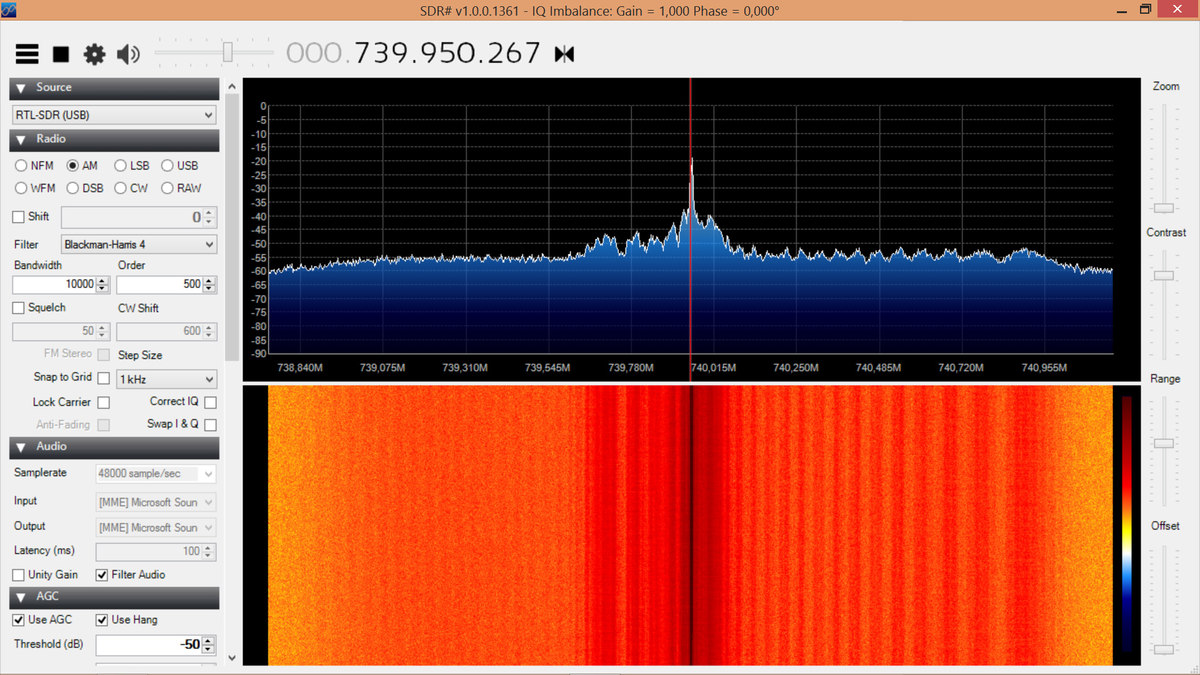Image resolution: width=1200 pixels, height=675 pixels.
Task: Collapse the AGC panel header
Action: [114, 597]
